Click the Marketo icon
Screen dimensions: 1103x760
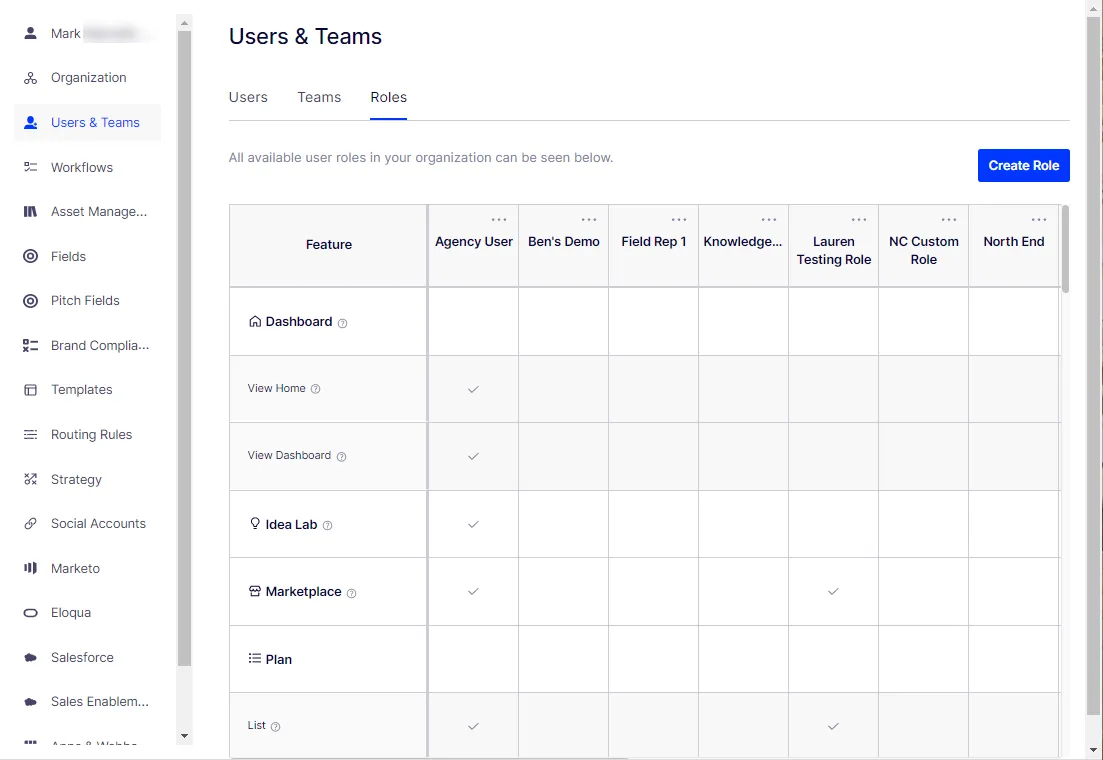coord(30,568)
